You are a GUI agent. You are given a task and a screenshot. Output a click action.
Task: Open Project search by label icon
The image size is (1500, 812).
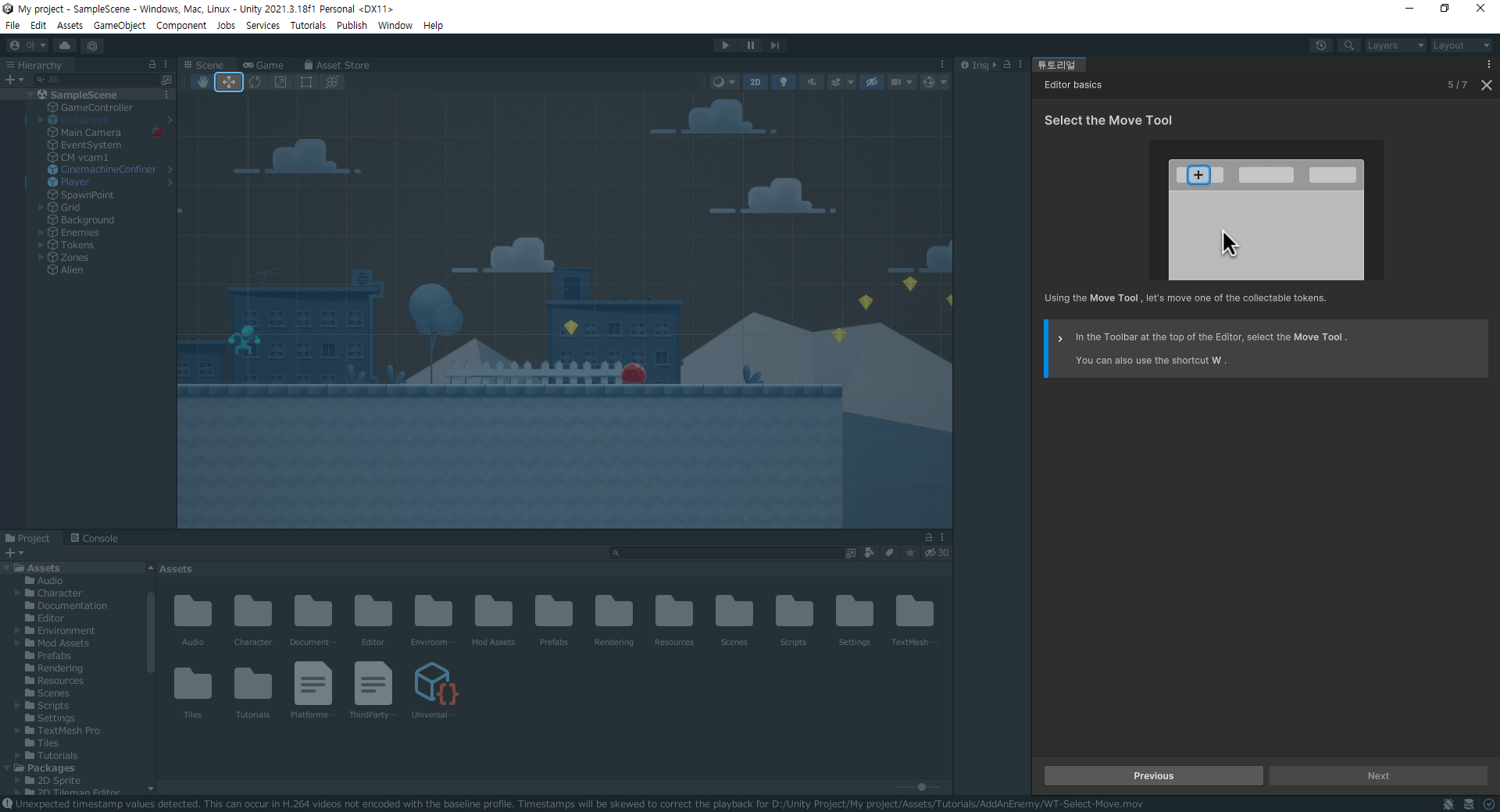[889, 553]
